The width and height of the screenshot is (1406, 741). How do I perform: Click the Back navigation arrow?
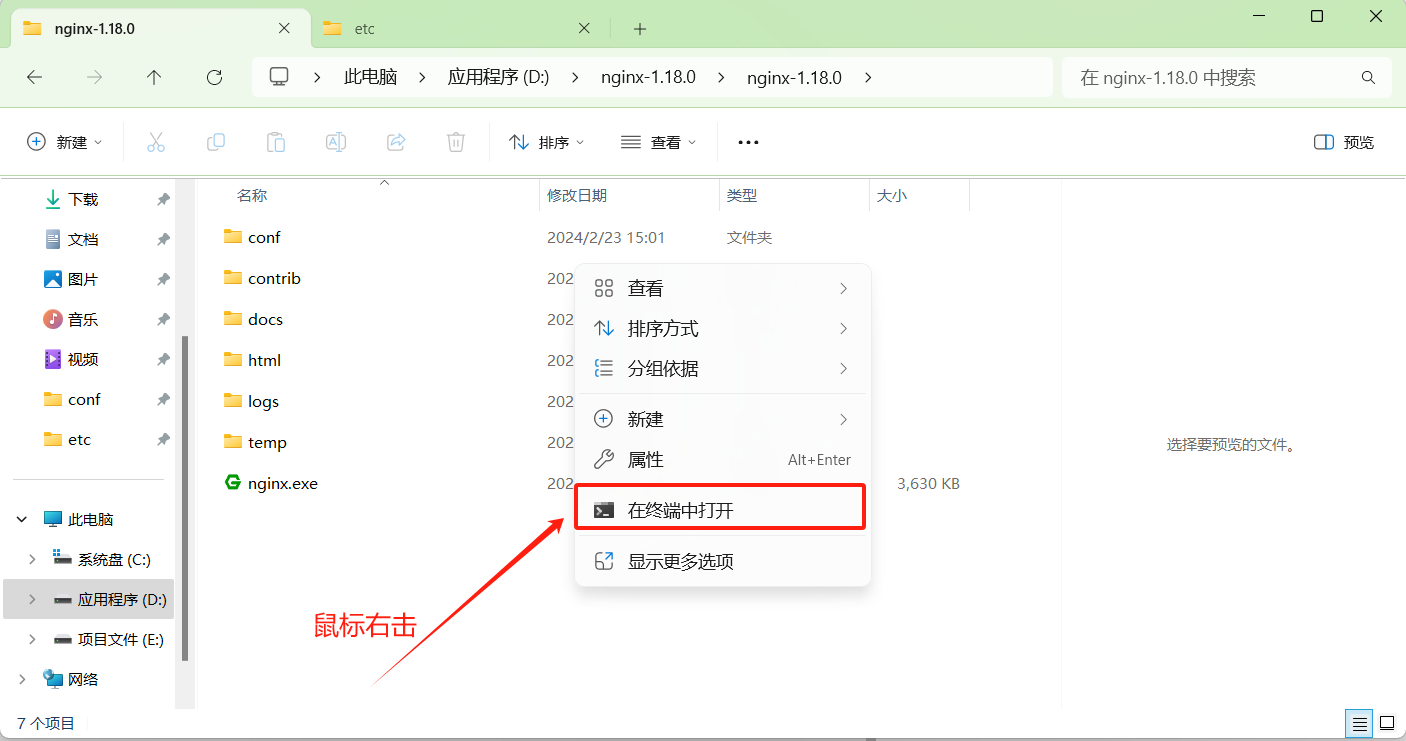[35, 77]
